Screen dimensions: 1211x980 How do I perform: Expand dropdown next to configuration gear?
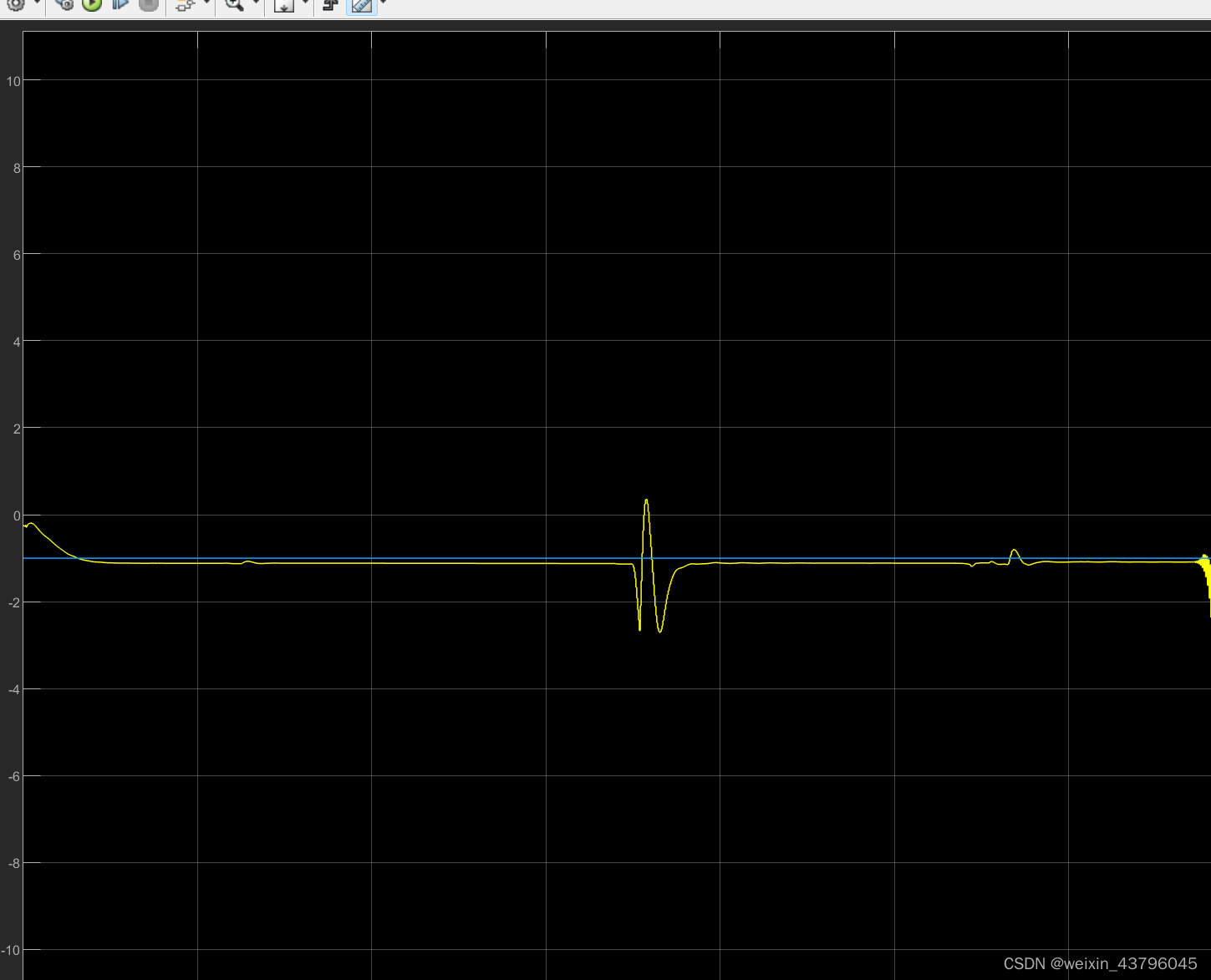point(37,3)
